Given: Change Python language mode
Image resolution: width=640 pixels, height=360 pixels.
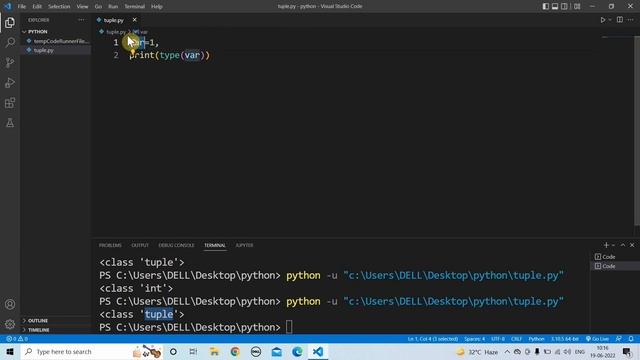Looking at the screenshot, I should [536, 339].
